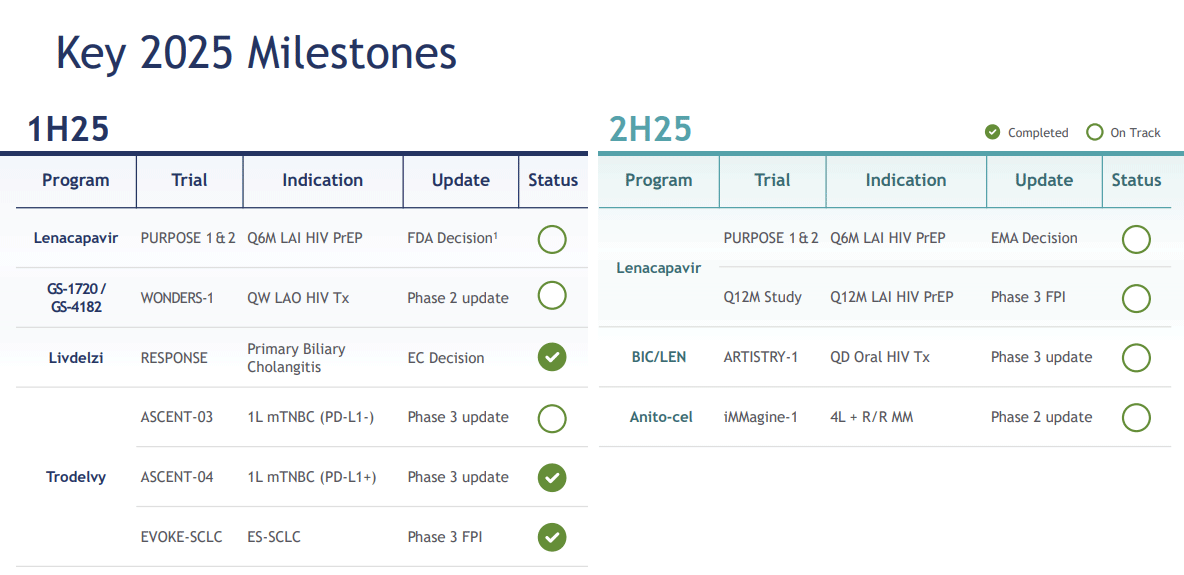The width and height of the screenshot is (1184, 575).
Task: Select the 1H25 section heading
Action: 68,129
